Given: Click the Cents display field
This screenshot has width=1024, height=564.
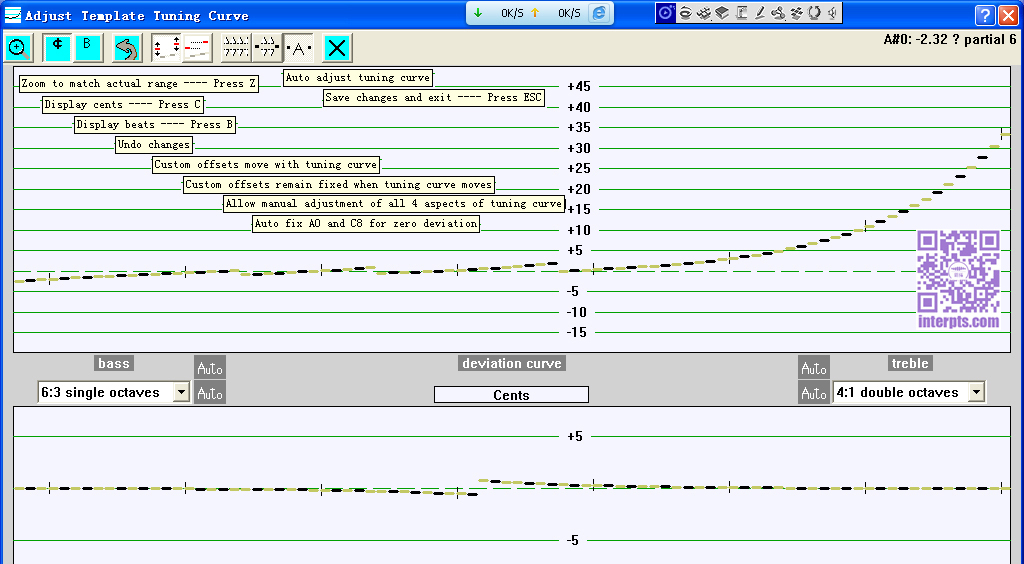Looking at the screenshot, I should (511, 395).
